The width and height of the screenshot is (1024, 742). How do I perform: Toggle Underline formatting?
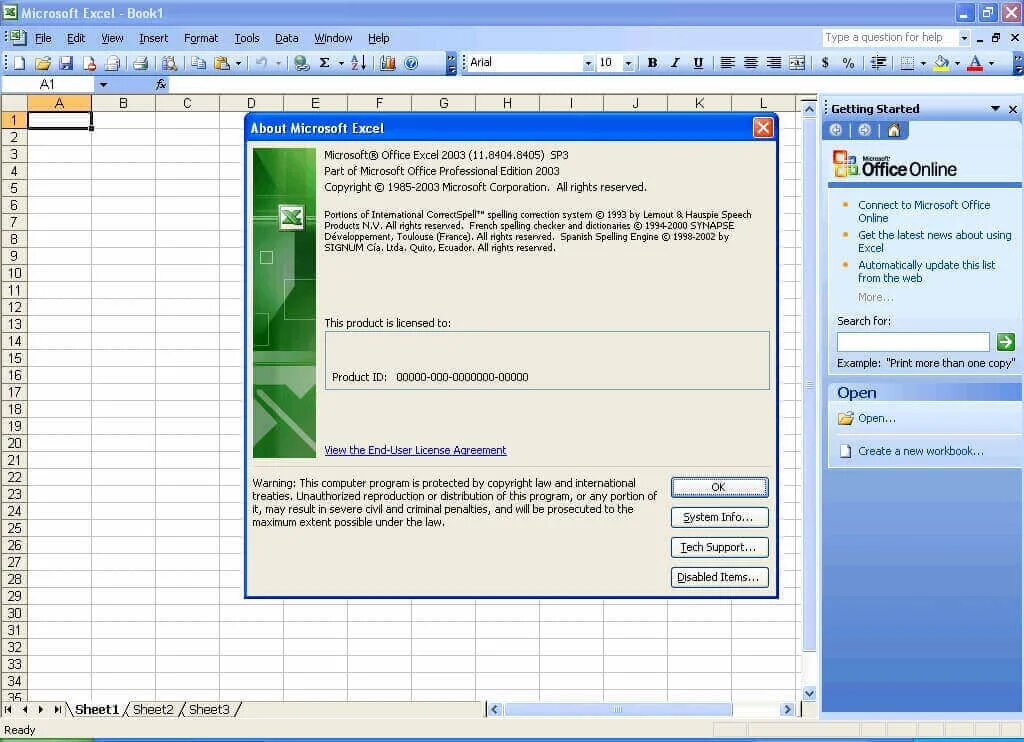click(698, 63)
